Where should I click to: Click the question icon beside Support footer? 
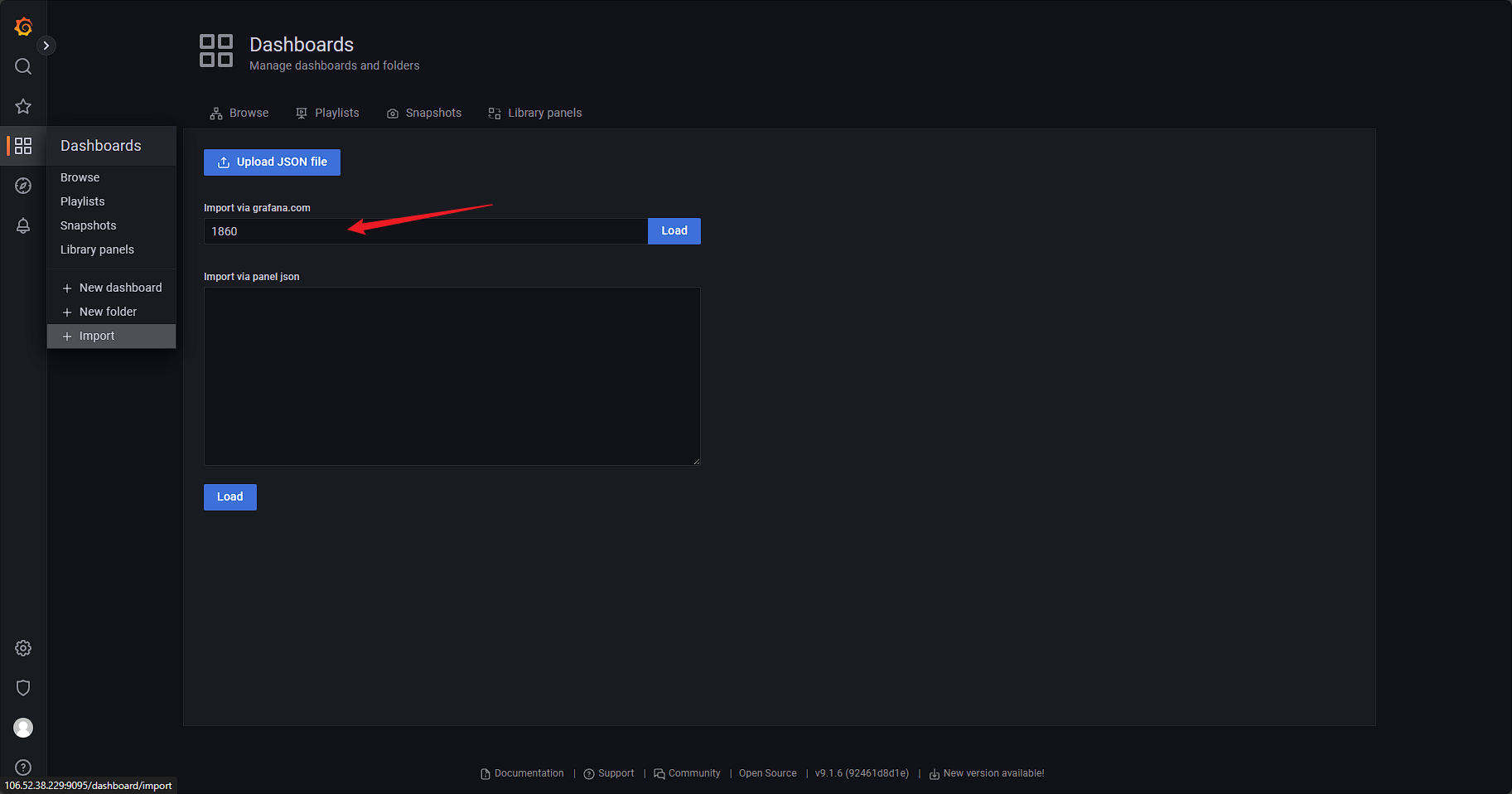pos(589,774)
